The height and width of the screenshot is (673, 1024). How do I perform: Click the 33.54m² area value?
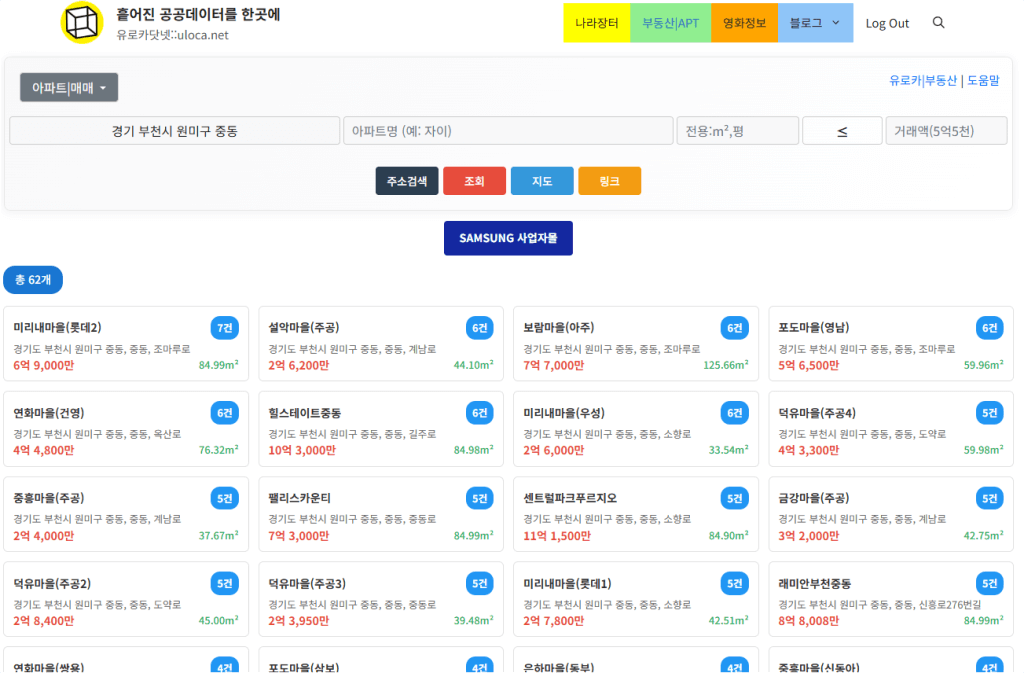728,450
